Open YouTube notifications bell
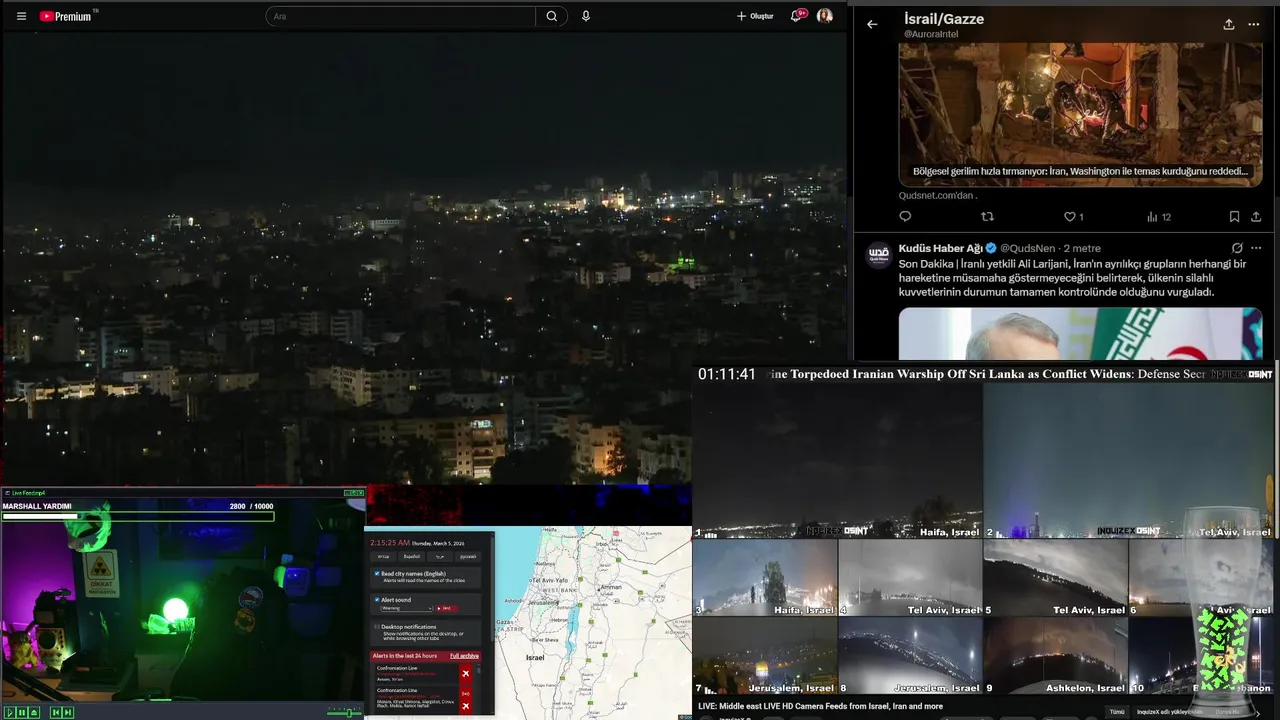1280x720 pixels. pyautogui.click(x=797, y=16)
